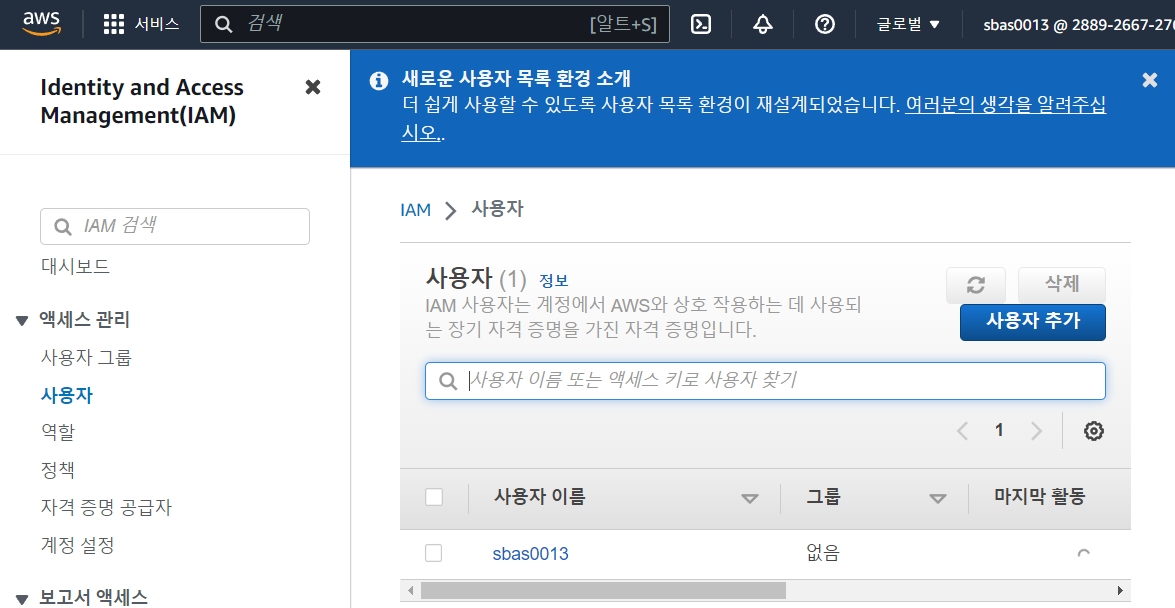
Task: Open 대시보드 in the sidebar
Action: click(x=75, y=266)
